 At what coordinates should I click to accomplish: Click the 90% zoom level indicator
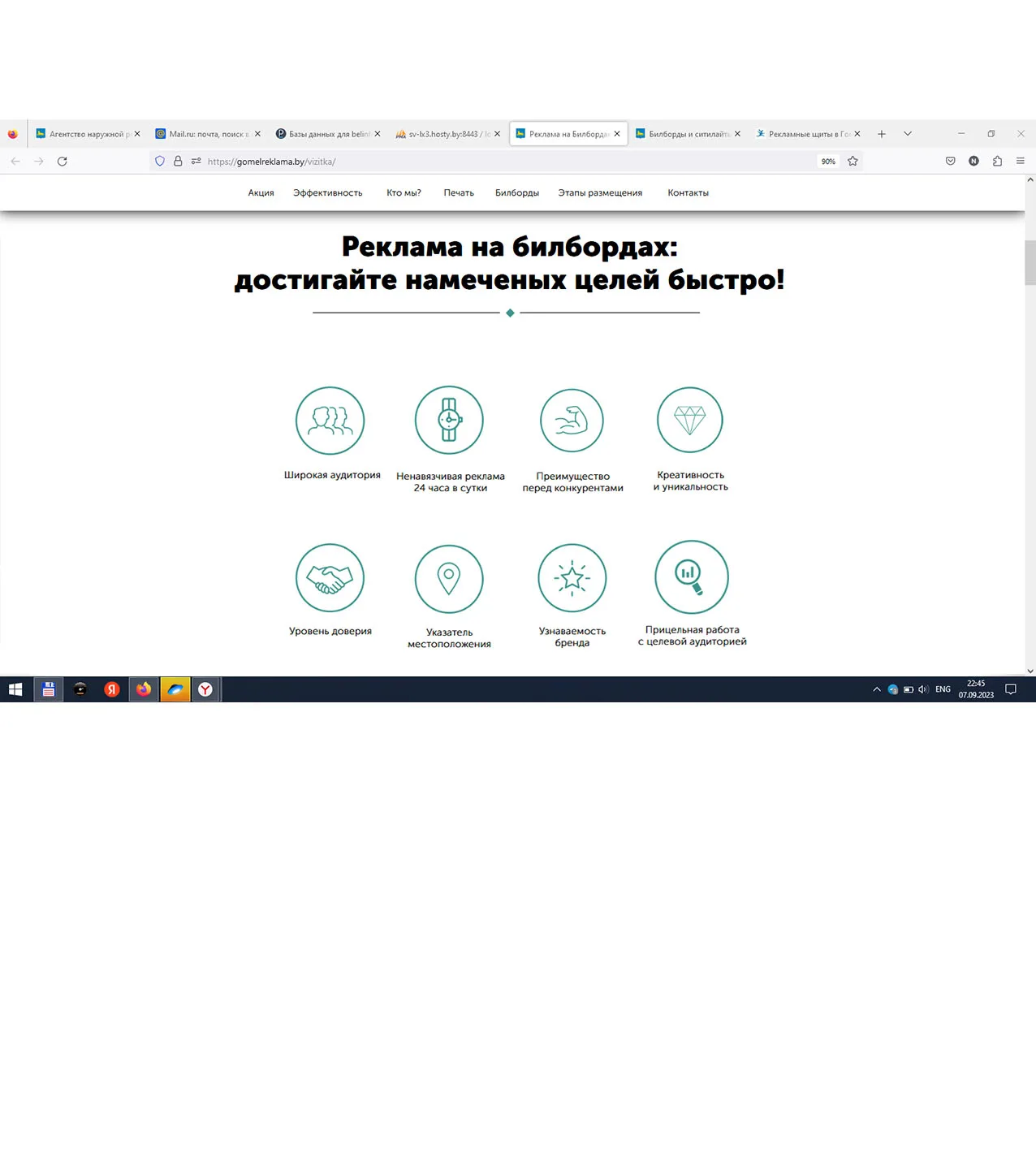pos(828,162)
